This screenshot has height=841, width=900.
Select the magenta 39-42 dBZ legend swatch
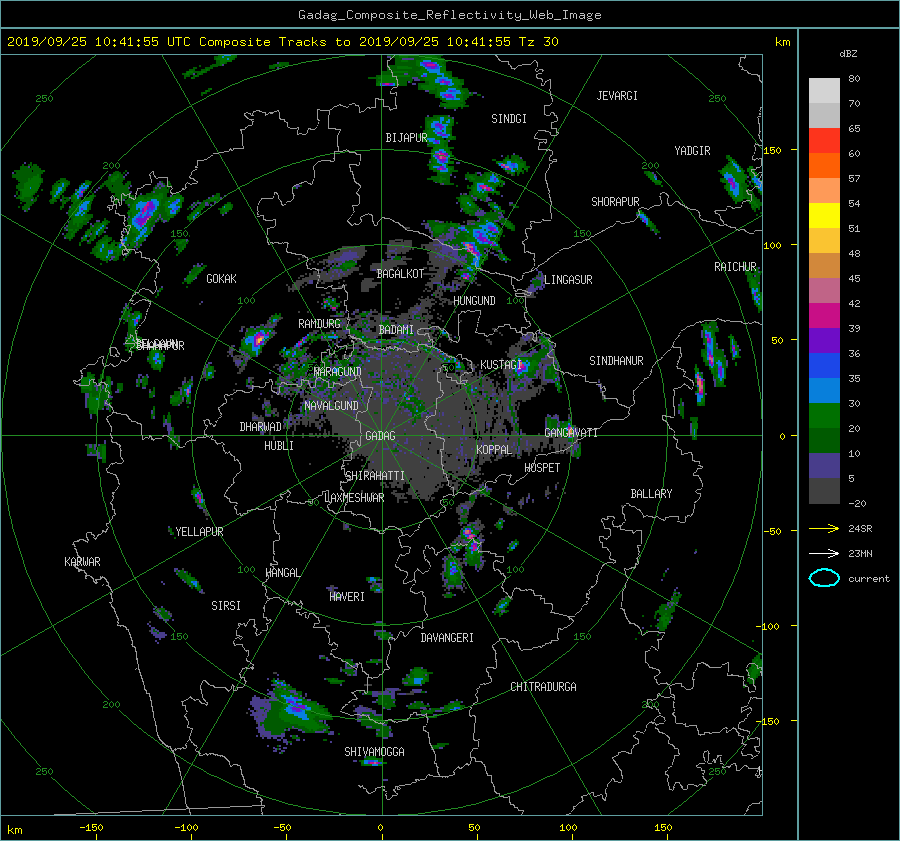[824, 315]
